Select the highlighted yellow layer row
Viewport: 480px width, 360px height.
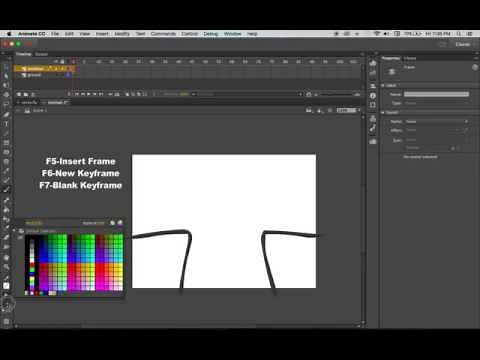44,69
